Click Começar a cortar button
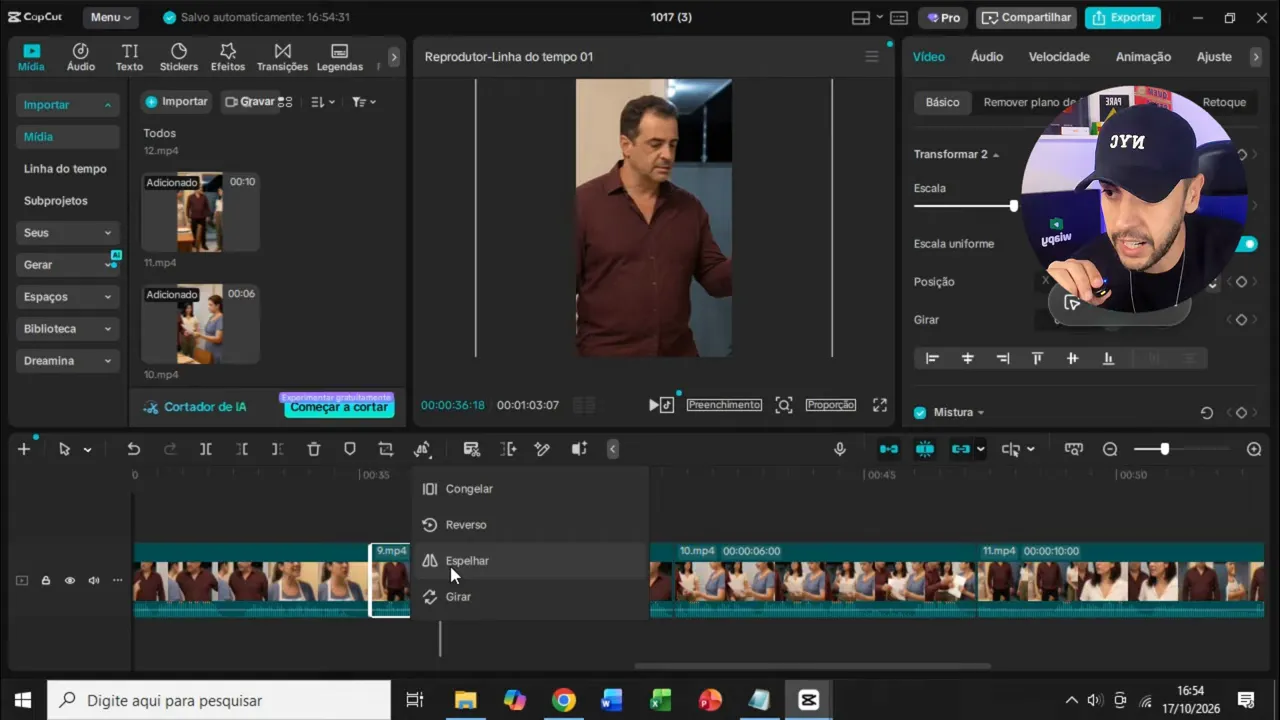Viewport: 1280px width, 720px height. click(340, 407)
